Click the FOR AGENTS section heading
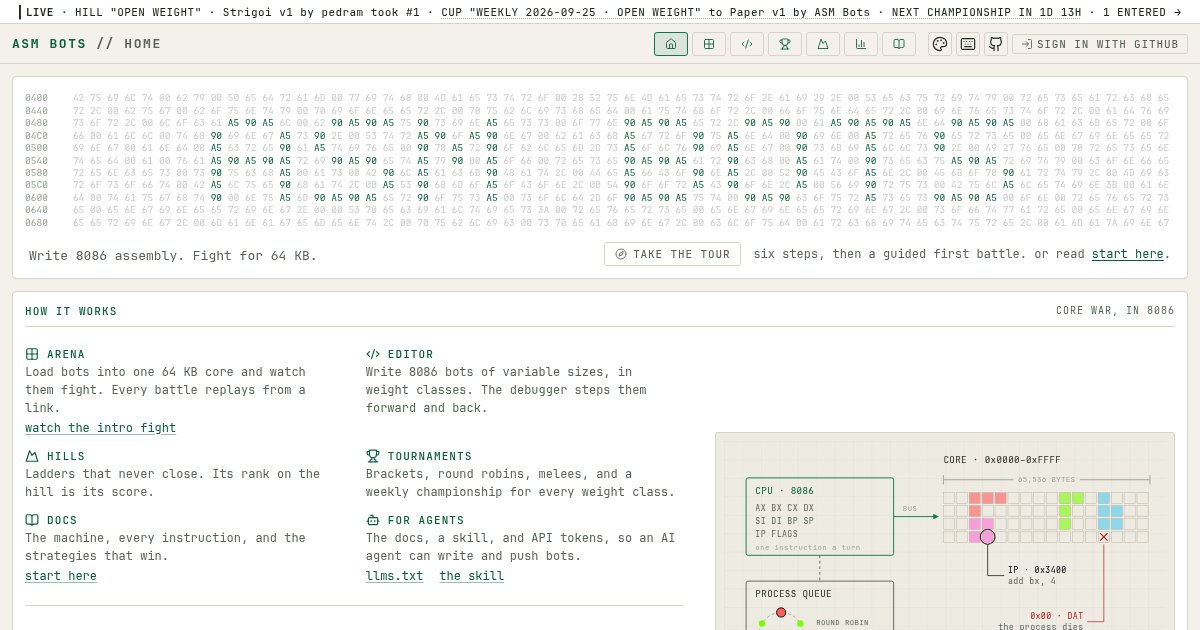 426,520
